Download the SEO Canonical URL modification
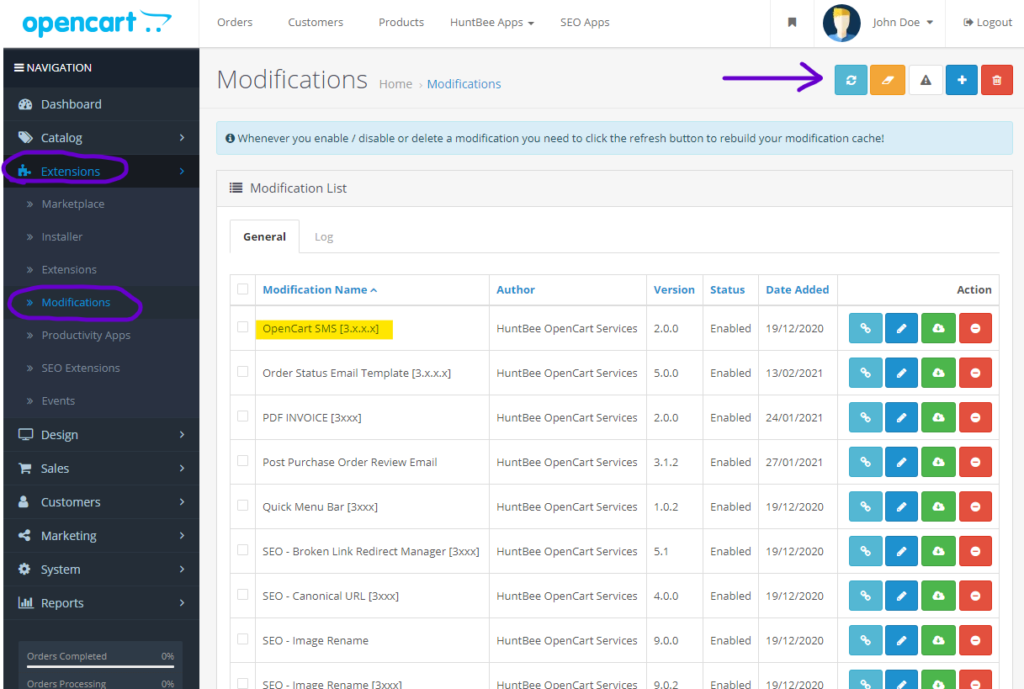The image size is (1024, 689). tap(938, 596)
